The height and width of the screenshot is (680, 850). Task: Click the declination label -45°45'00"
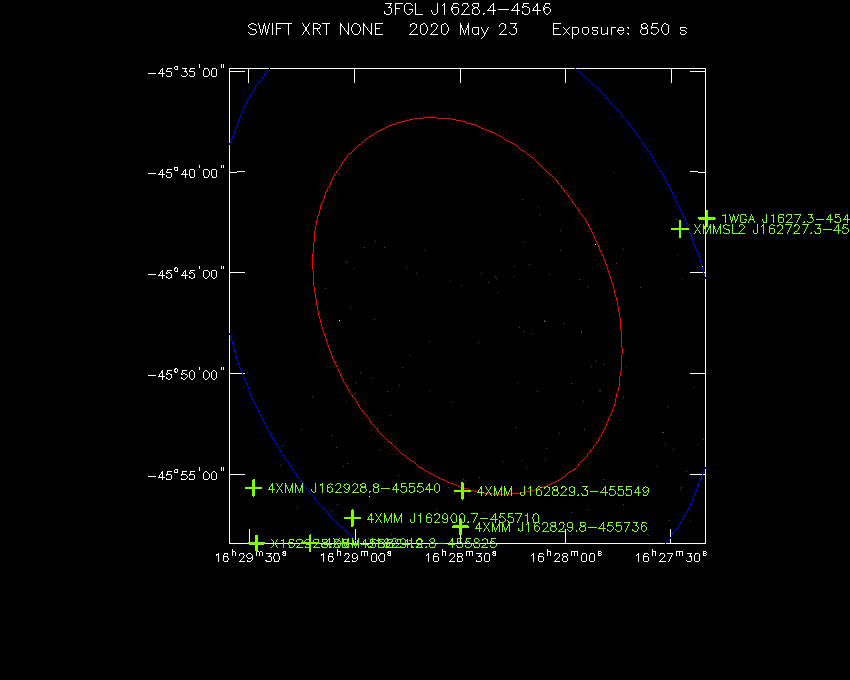pyautogui.click(x=186, y=274)
